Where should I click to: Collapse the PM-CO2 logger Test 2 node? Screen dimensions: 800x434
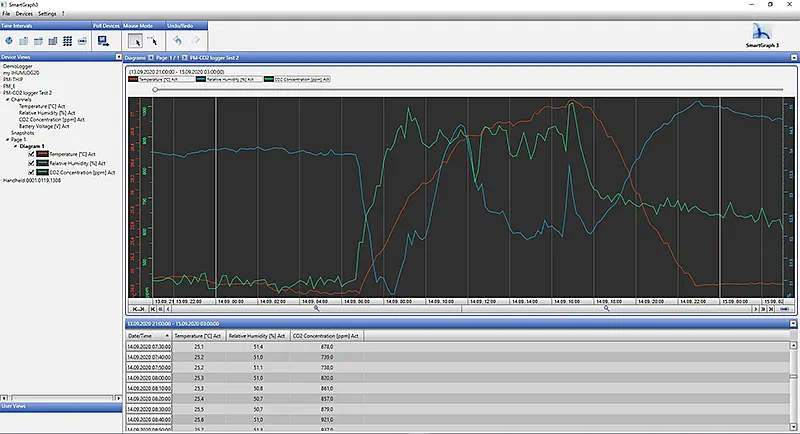(x=3, y=93)
